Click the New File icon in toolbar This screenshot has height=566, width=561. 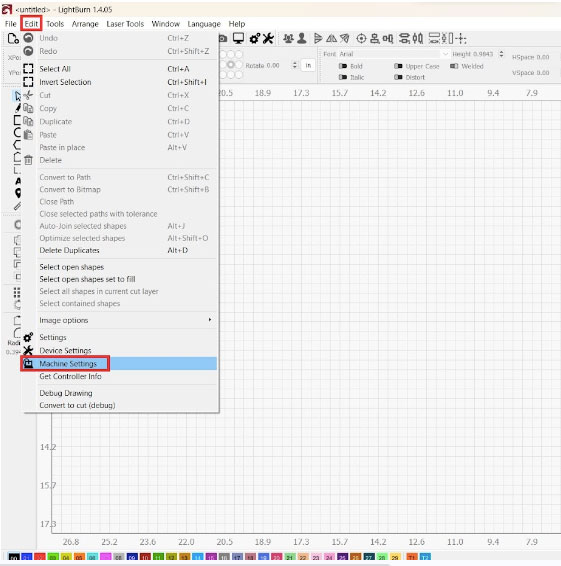click(13, 38)
